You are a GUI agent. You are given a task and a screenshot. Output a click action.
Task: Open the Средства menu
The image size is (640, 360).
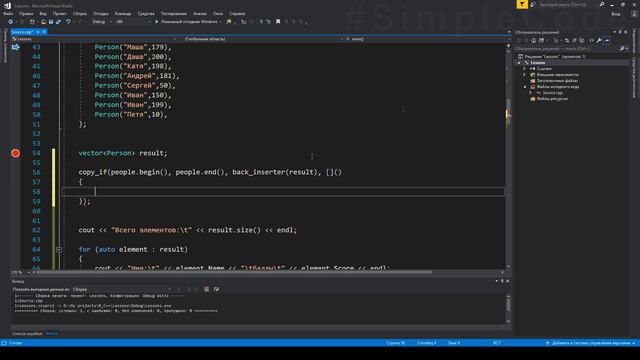146,13
